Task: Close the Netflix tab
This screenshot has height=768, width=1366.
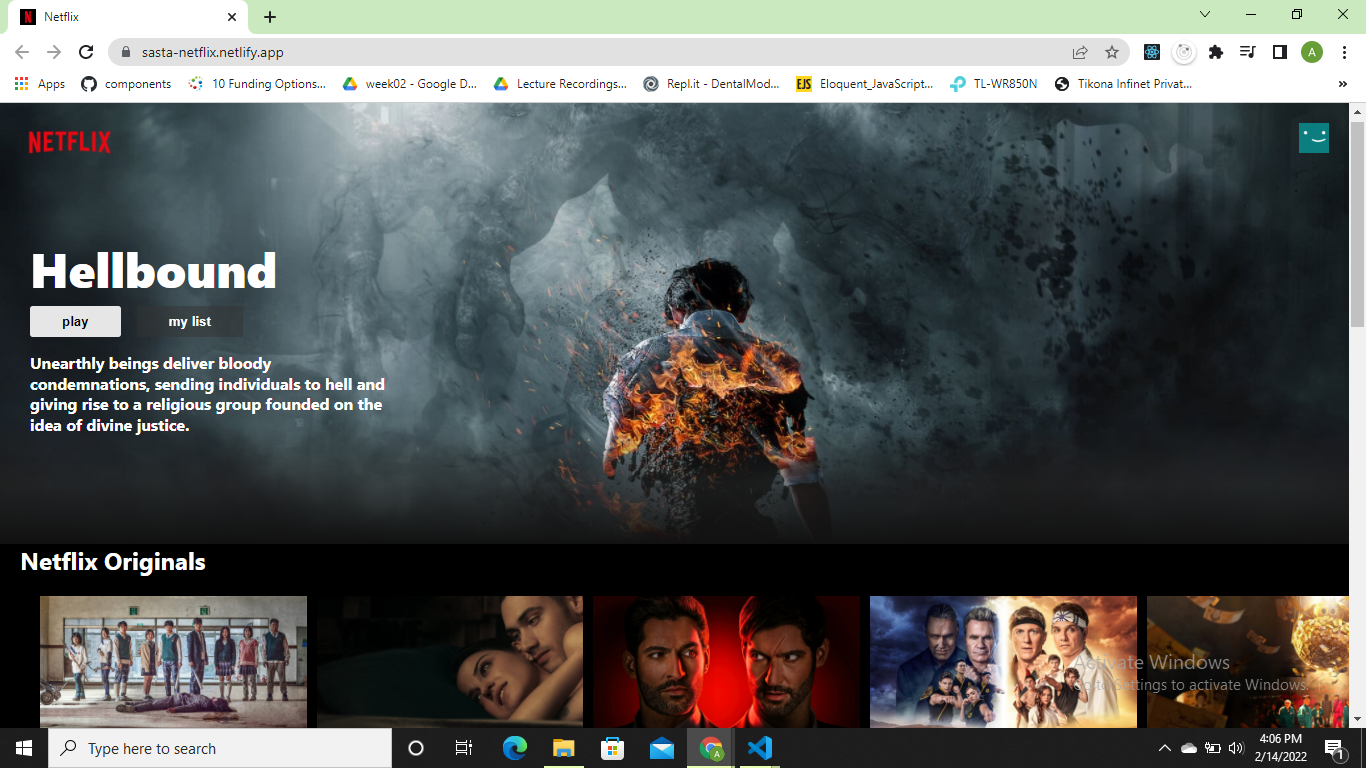Action: pos(232,17)
